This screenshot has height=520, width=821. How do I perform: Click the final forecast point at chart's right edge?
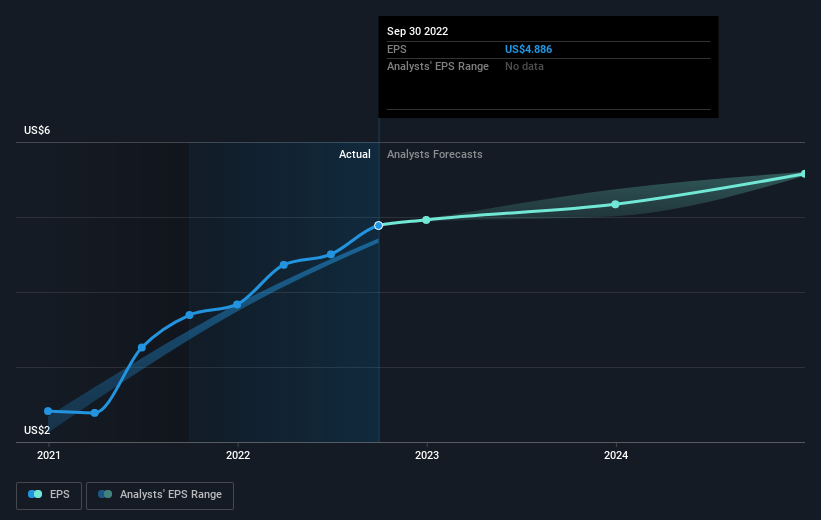(x=804, y=174)
